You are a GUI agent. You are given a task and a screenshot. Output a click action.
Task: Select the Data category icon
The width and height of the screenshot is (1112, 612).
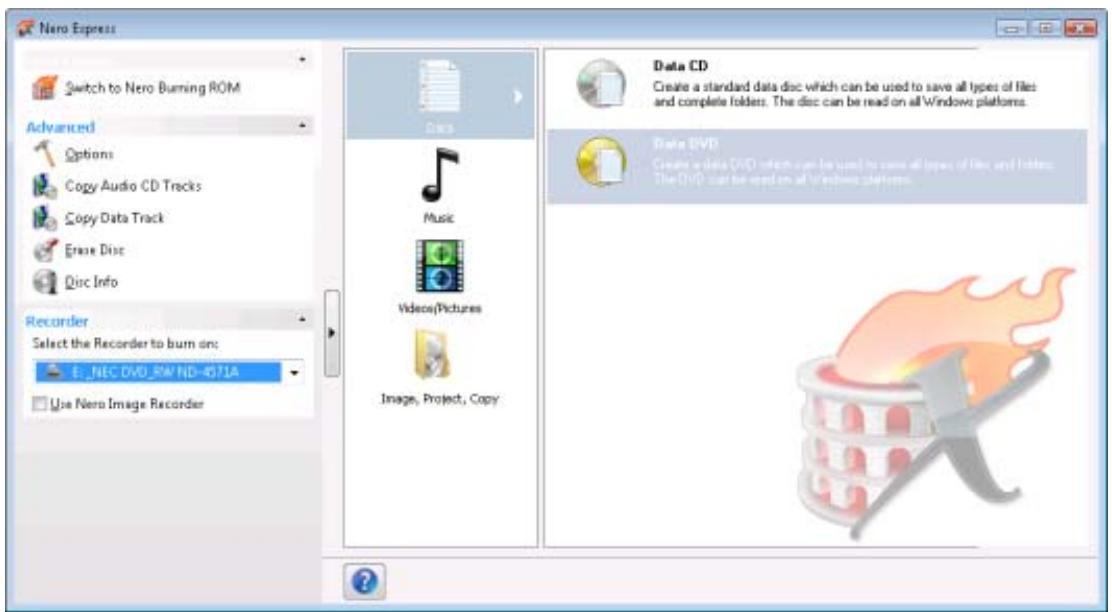[x=438, y=85]
